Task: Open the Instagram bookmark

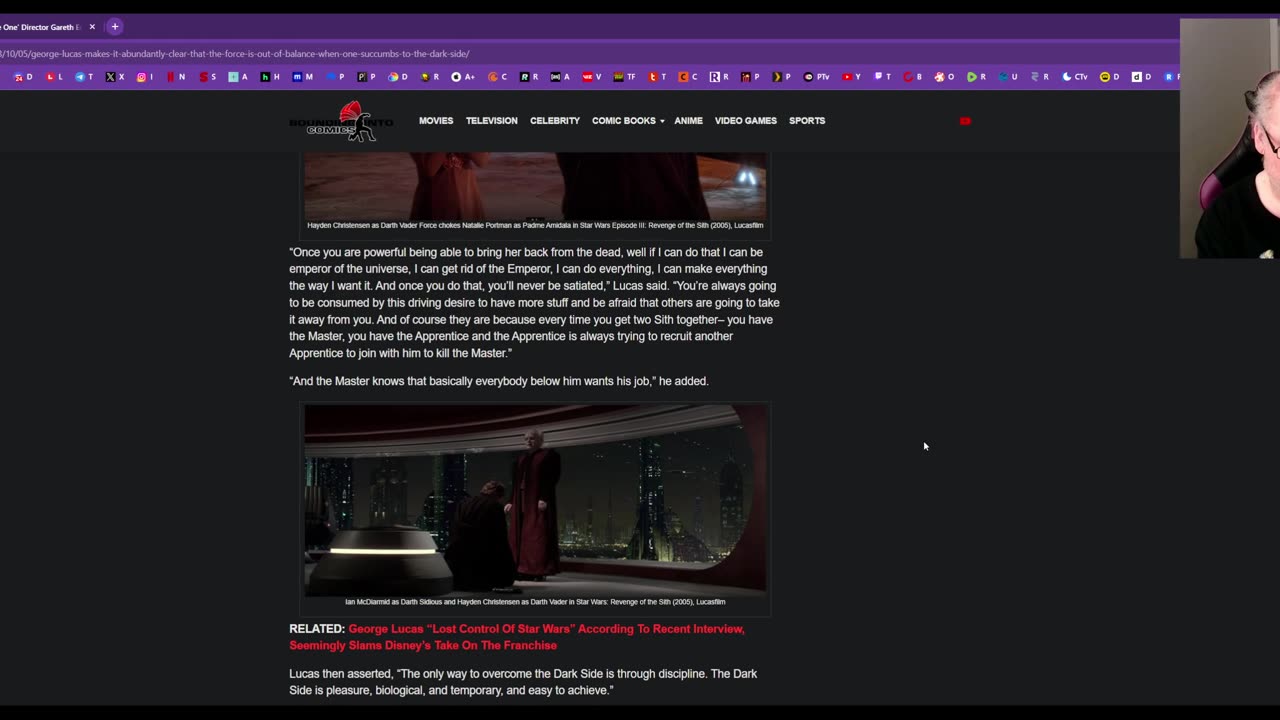Action: 145,77
